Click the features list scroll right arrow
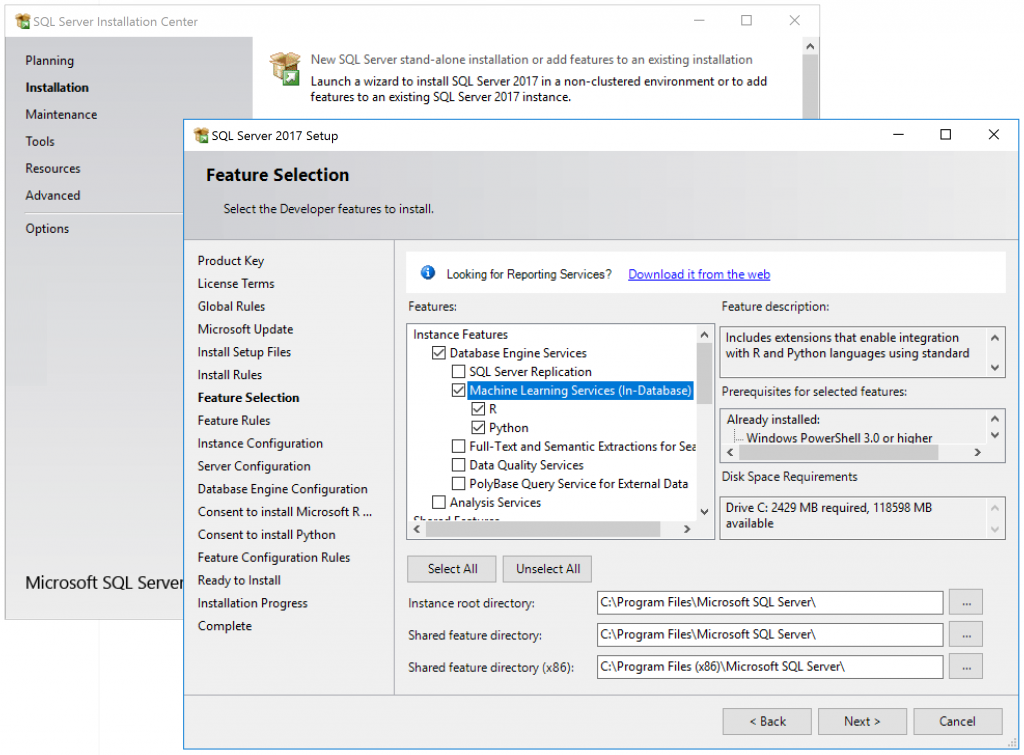 pyautogui.click(x=687, y=529)
